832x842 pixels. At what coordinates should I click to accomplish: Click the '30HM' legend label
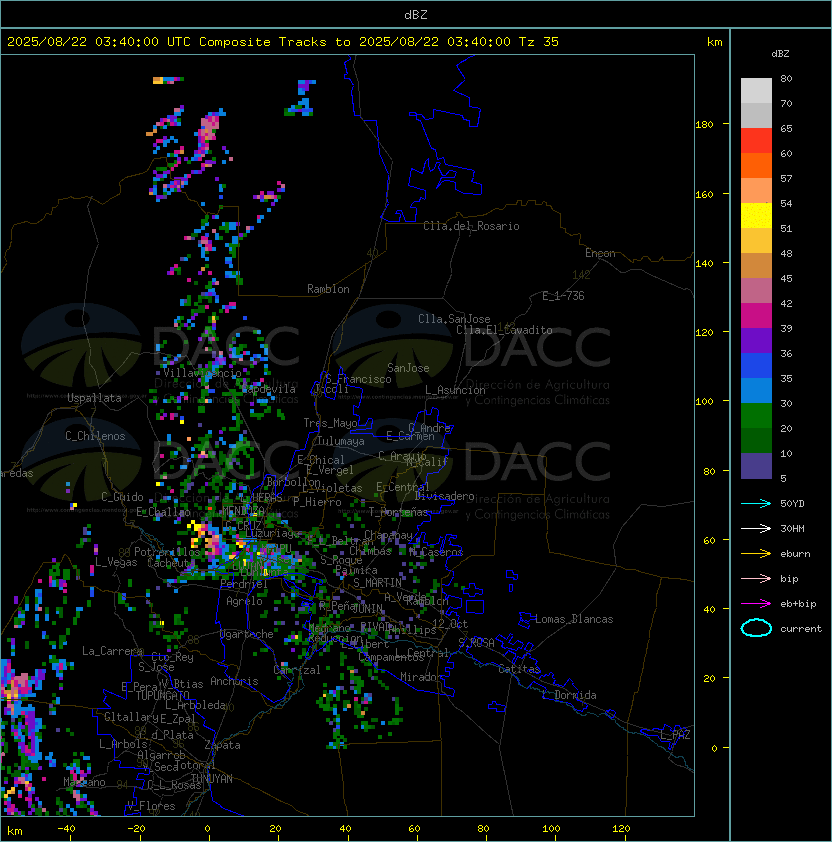coord(792,528)
